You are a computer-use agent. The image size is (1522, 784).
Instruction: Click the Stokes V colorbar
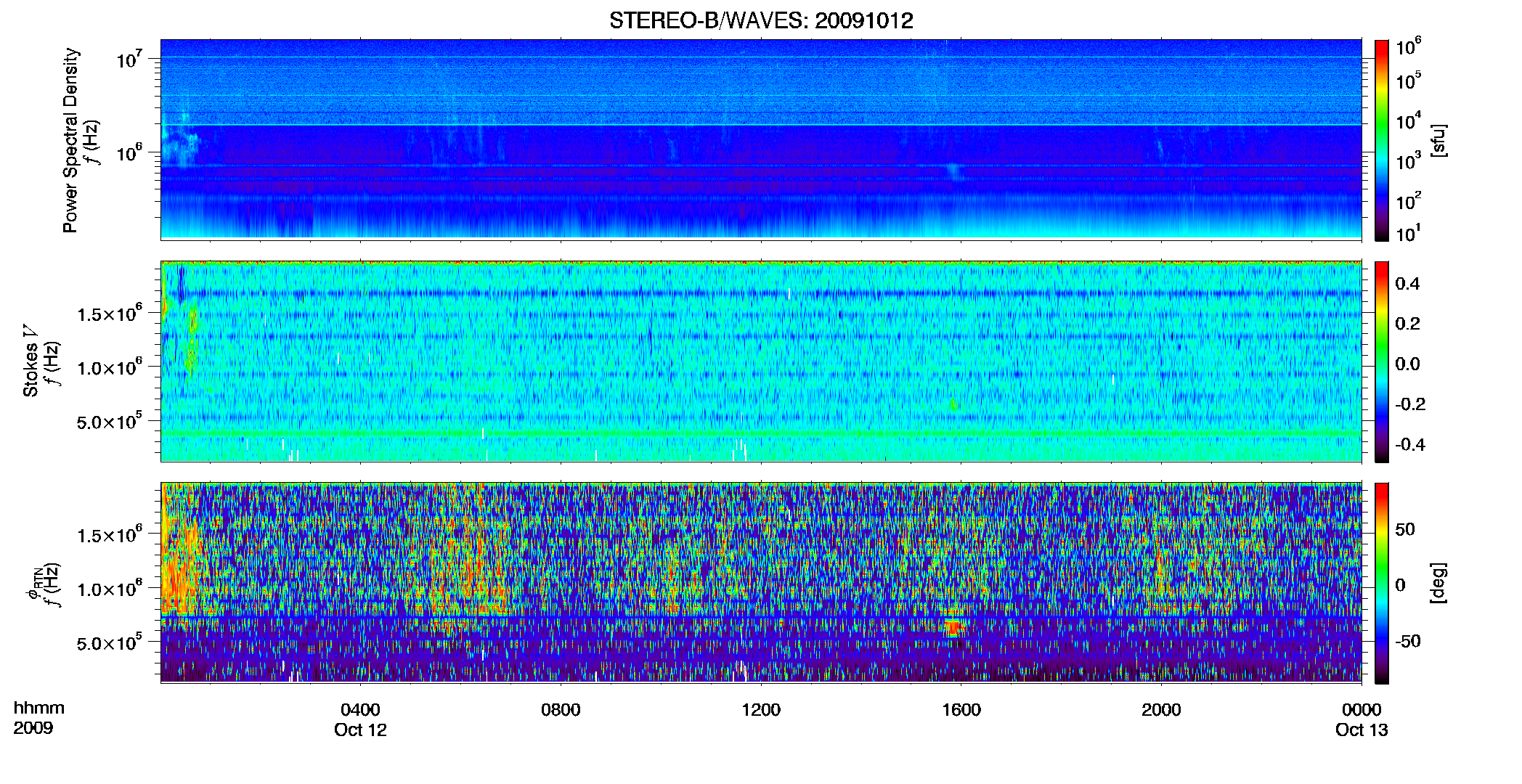click(1382, 362)
